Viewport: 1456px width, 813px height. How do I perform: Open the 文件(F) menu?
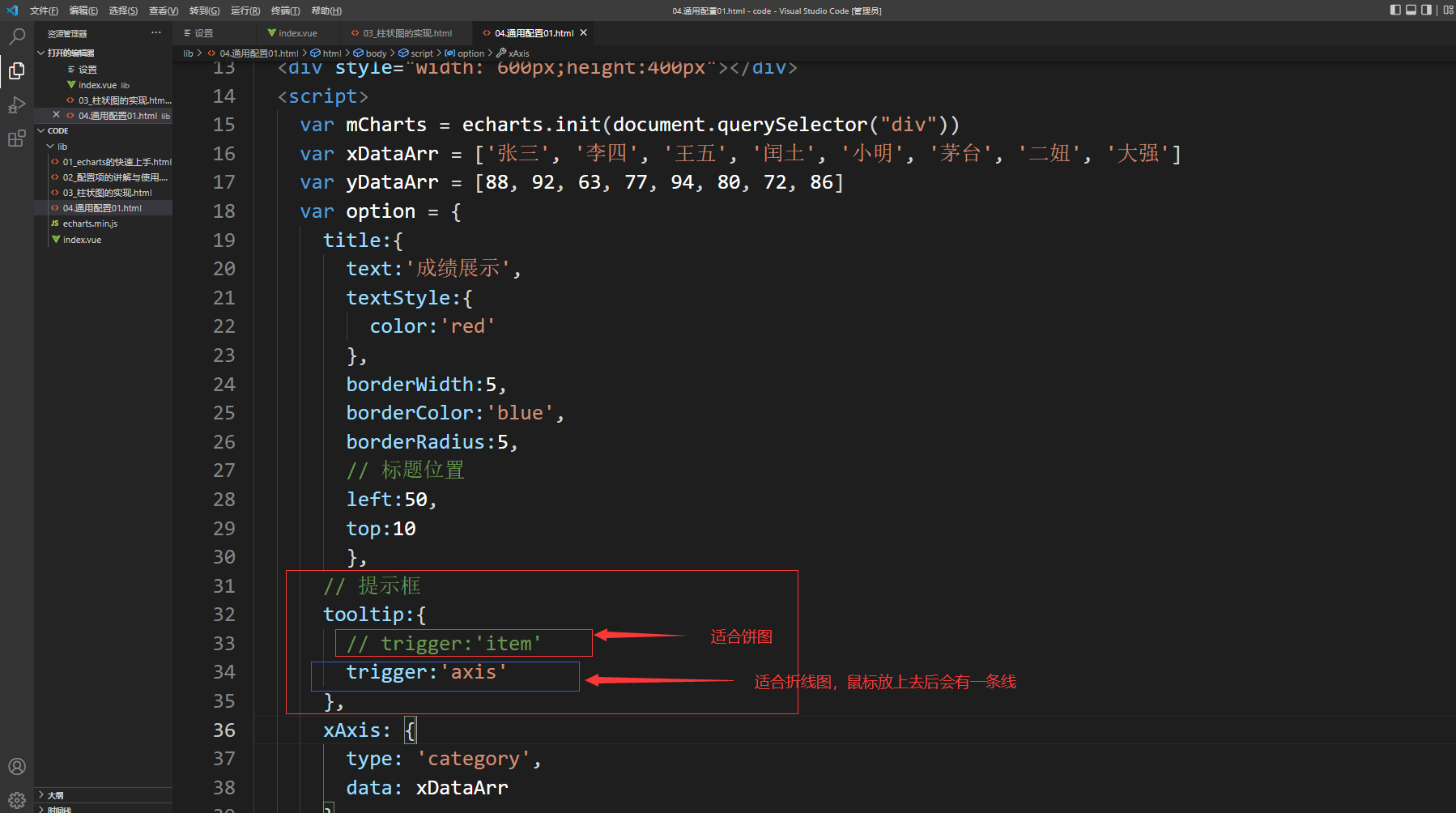point(44,11)
